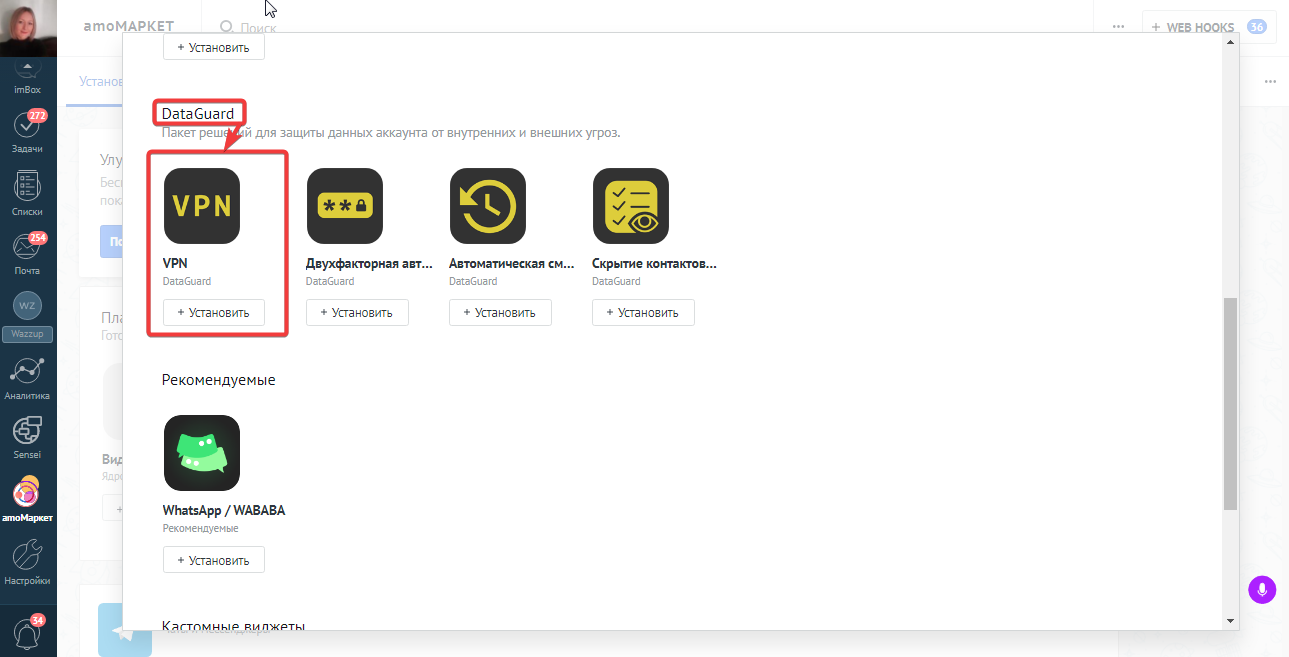Click the WhatsApp / WABABA title text
The width and height of the screenshot is (1289, 657).
224,510
